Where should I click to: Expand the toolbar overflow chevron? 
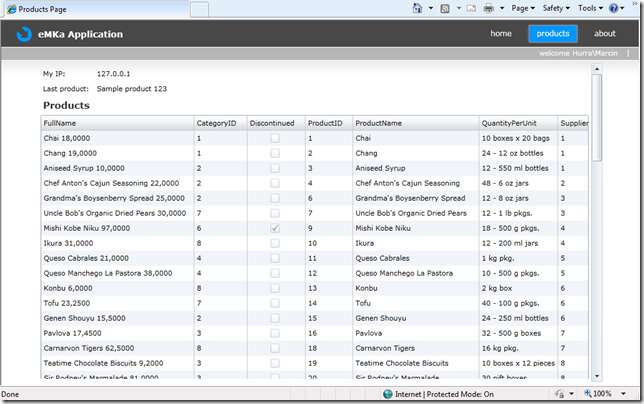click(x=635, y=3)
